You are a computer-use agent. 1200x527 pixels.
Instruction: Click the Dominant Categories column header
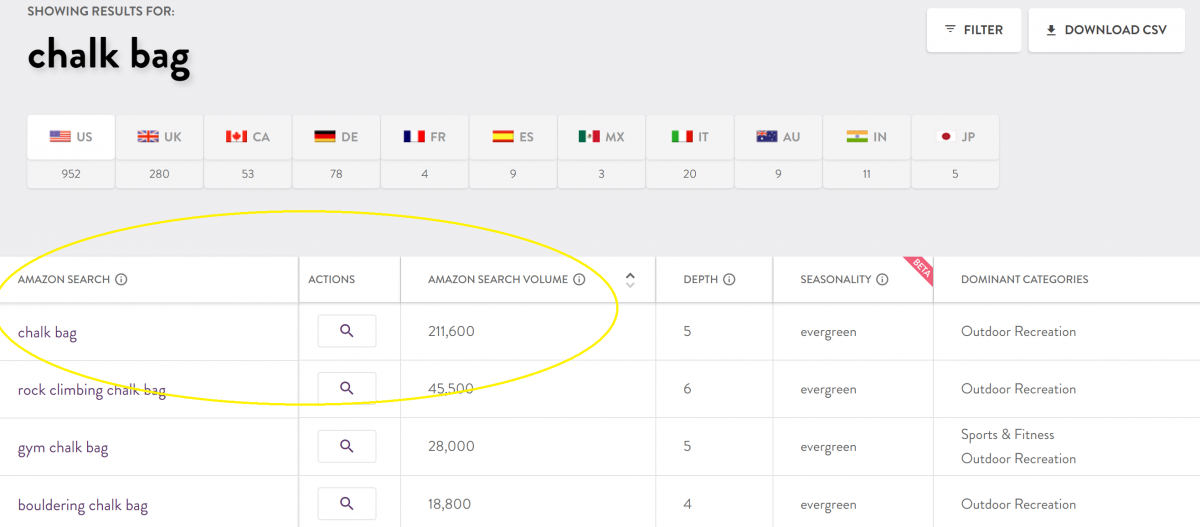pyautogui.click(x=1024, y=280)
